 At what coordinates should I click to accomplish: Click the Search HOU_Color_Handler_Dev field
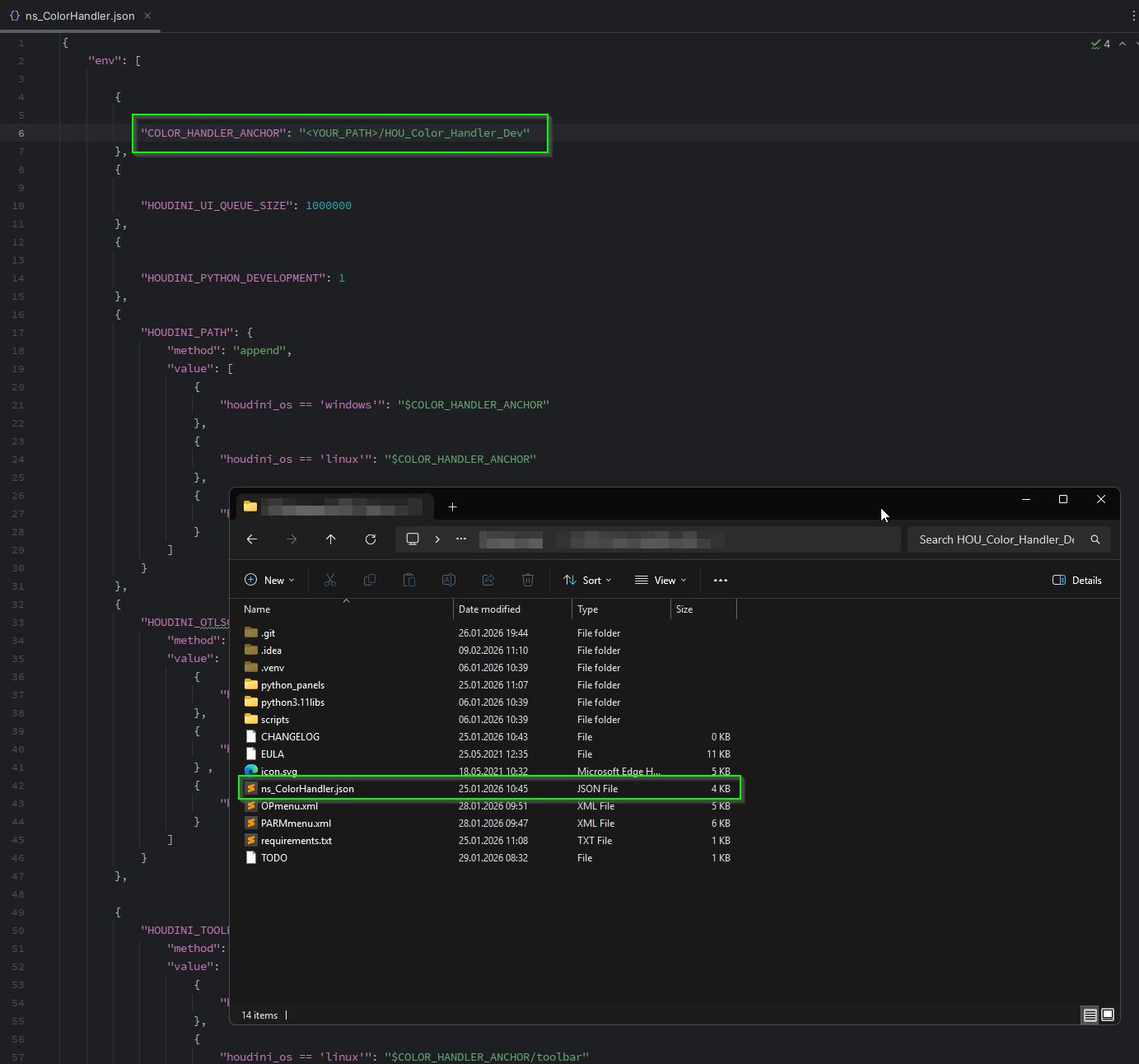997,539
